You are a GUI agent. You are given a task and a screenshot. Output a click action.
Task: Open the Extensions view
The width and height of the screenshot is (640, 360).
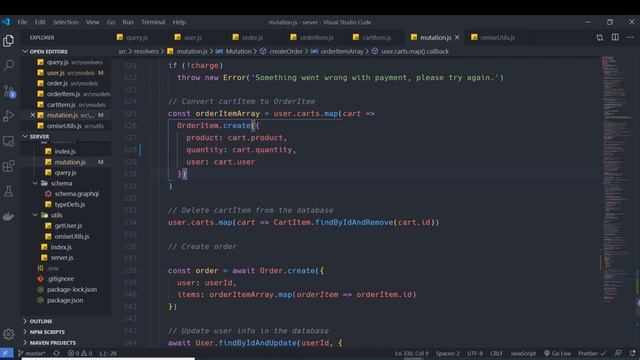[x=9, y=166]
